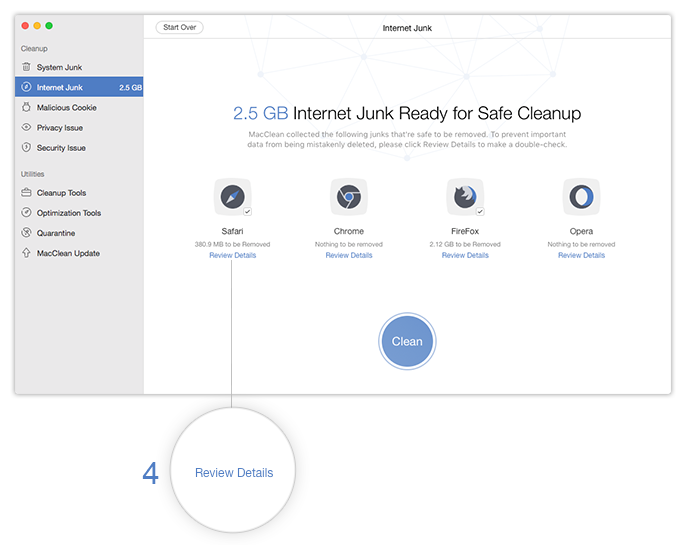This screenshot has height=545, width=680.
Task: Click the System Junk trash icon
Action: (27, 67)
